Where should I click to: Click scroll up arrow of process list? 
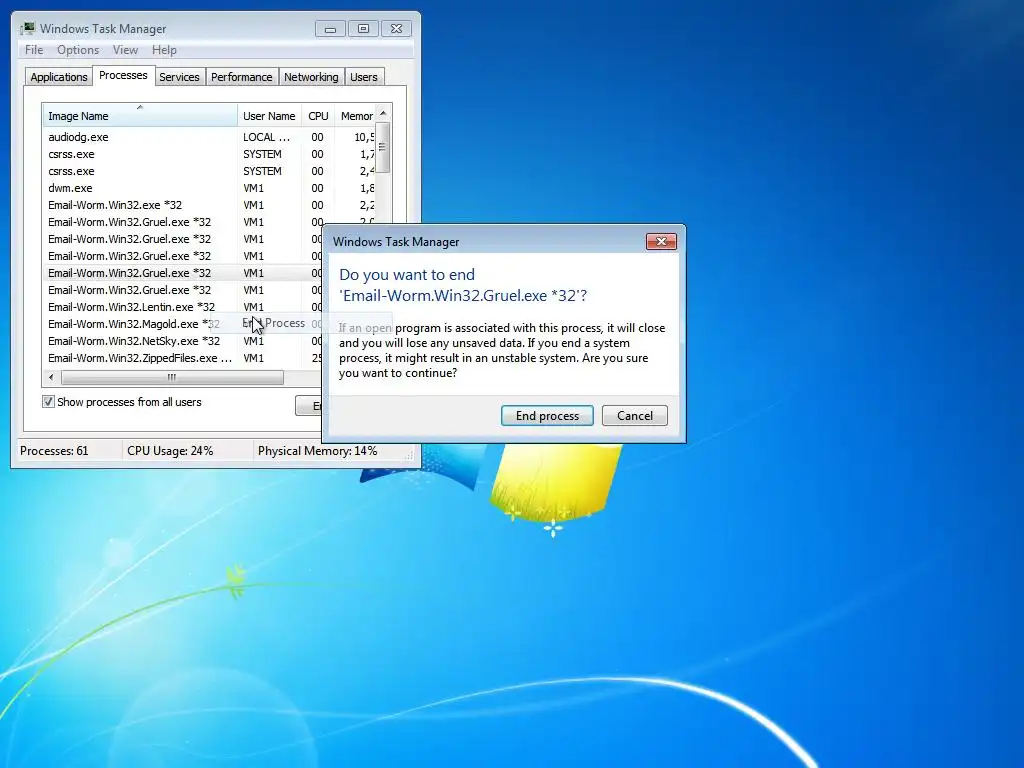coord(383,113)
